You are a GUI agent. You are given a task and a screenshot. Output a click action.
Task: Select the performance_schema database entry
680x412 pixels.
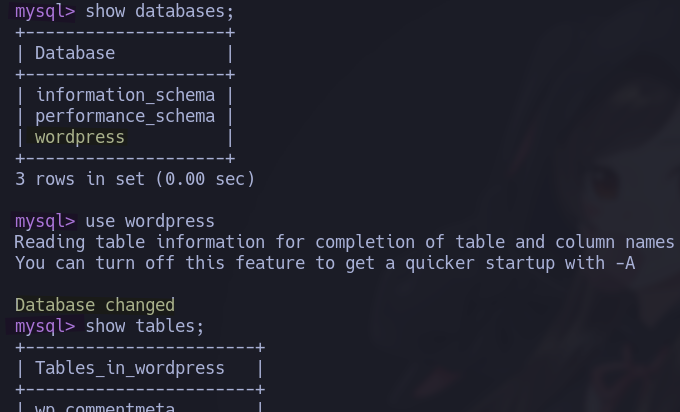(125, 116)
